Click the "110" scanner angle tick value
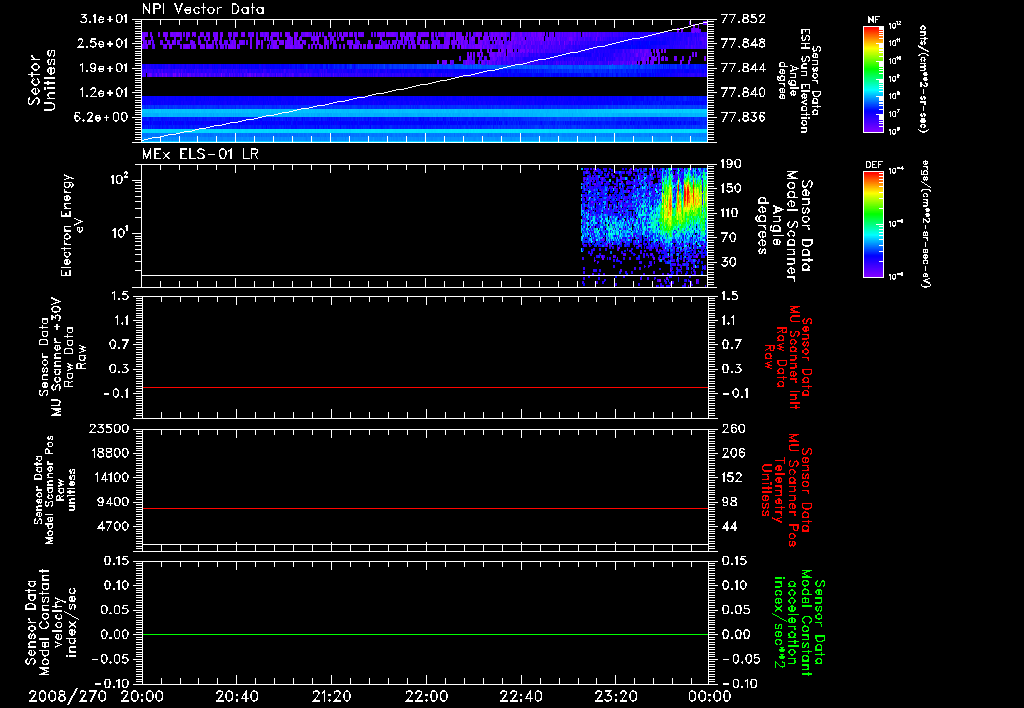Viewport: 1024px width, 708px height. tap(731, 213)
